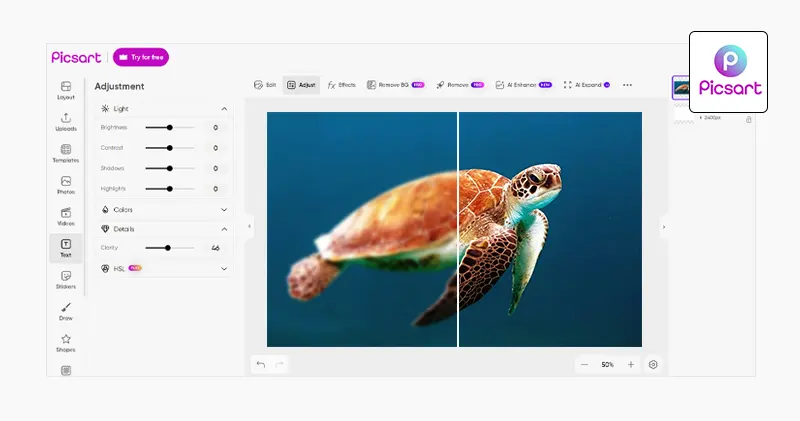Open the Photos sidebar tool
The height and width of the screenshot is (421, 800).
66,185
